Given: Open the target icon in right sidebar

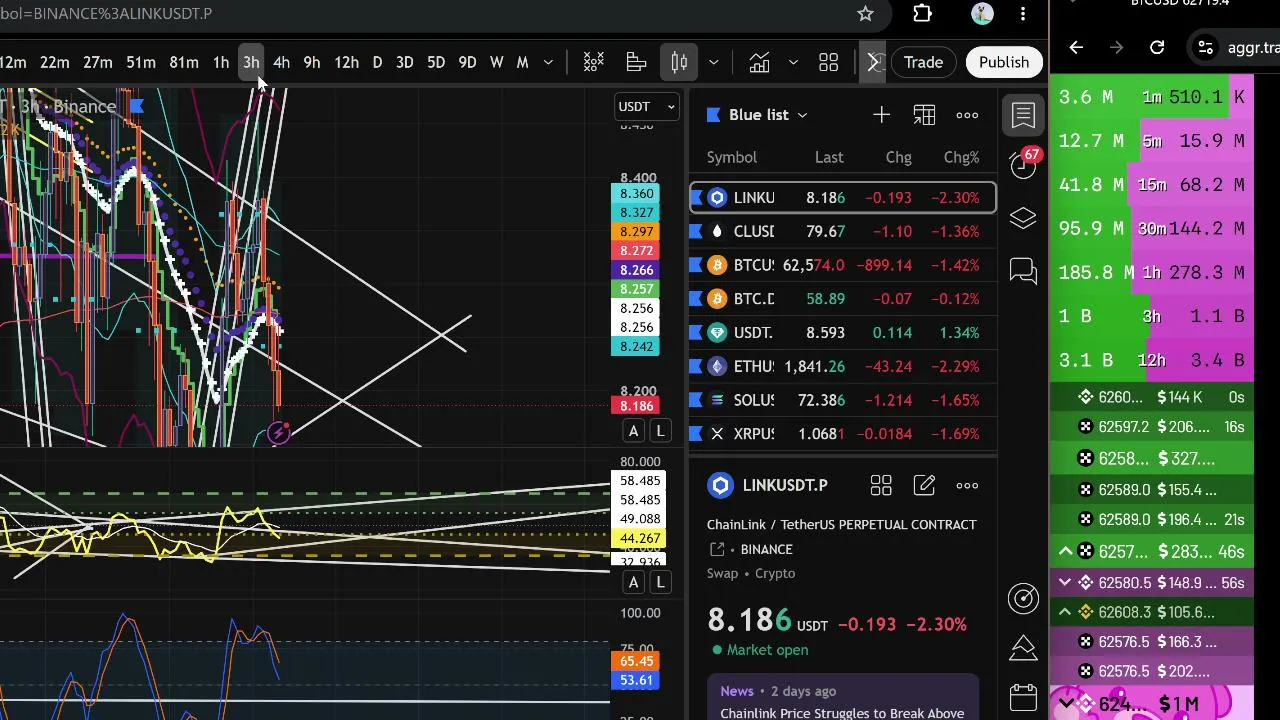Looking at the screenshot, I should click(x=1023, y=598).
